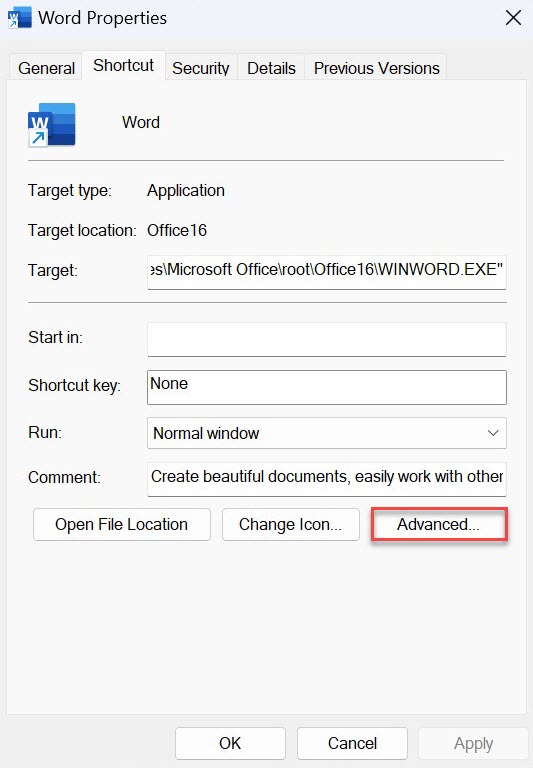Select the Shortcut tab

pyautogui.click(x=123, y=65)
